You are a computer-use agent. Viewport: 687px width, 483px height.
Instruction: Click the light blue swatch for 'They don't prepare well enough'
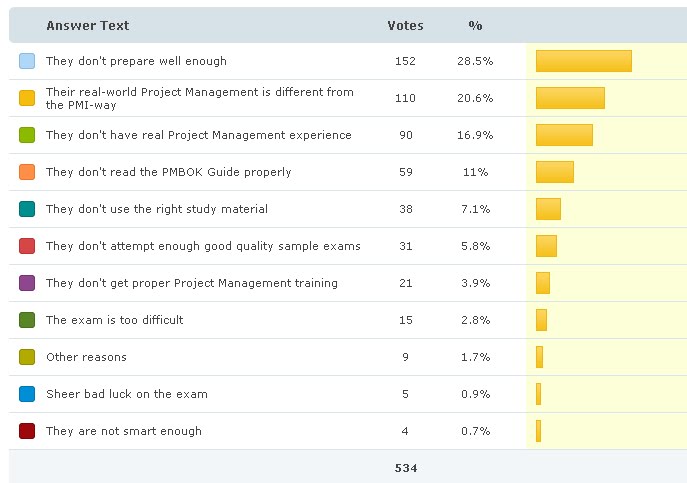coord(27,61)
